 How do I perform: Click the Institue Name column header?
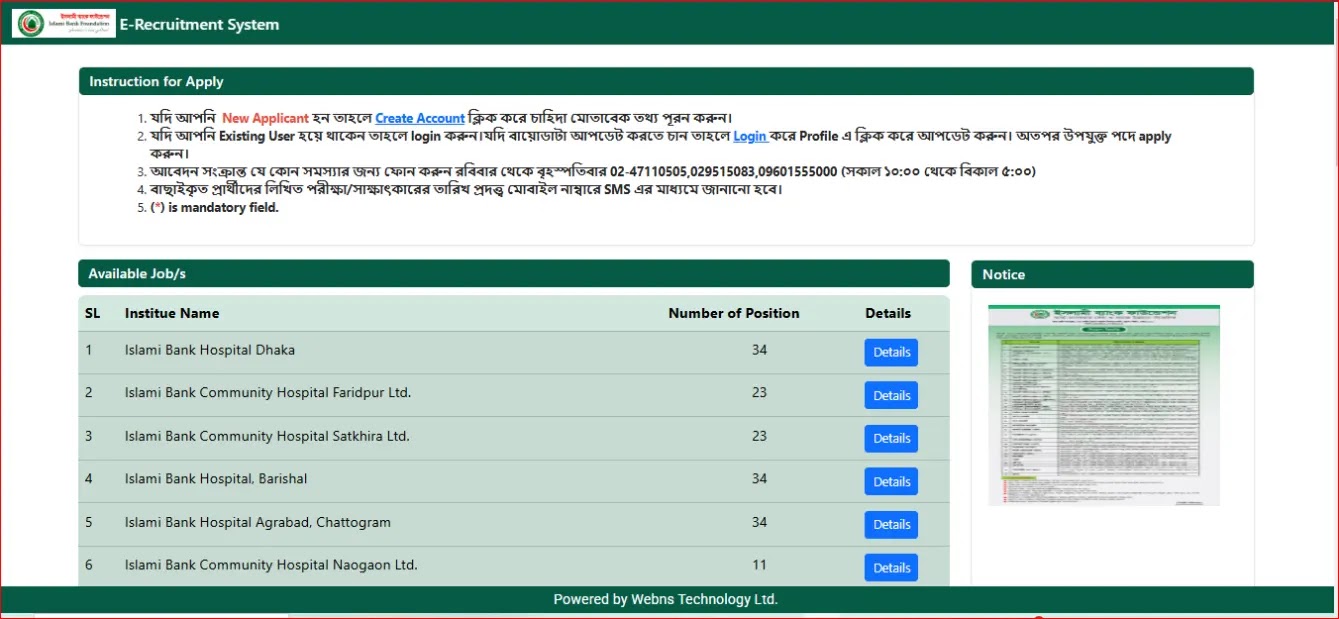coord(172,313)
